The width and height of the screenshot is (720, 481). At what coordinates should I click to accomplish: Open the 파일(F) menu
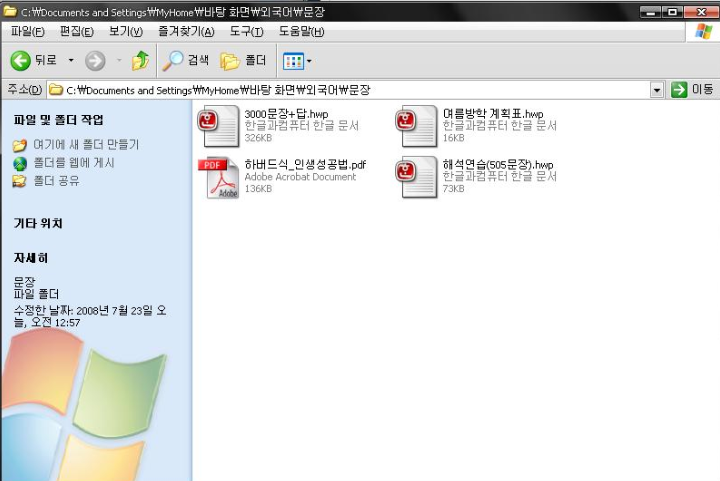tap(28, 32)
